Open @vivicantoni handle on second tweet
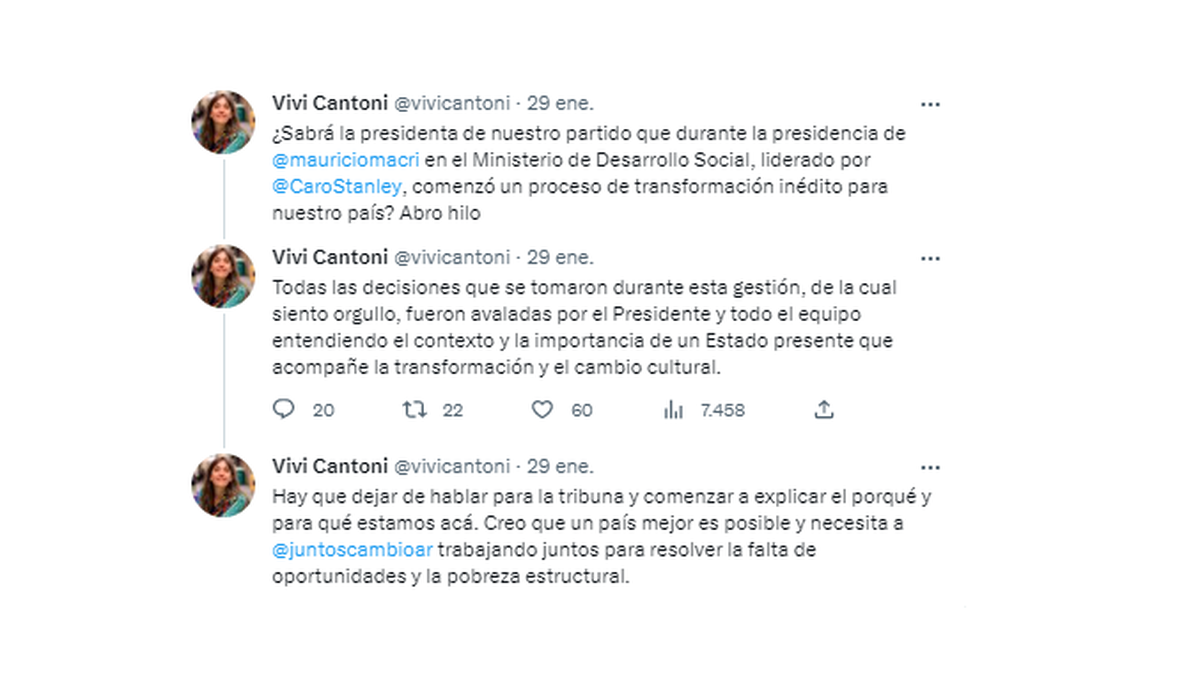Image resolution: width=1200 pixels, height=675 pixels. [x=452, y=257]
